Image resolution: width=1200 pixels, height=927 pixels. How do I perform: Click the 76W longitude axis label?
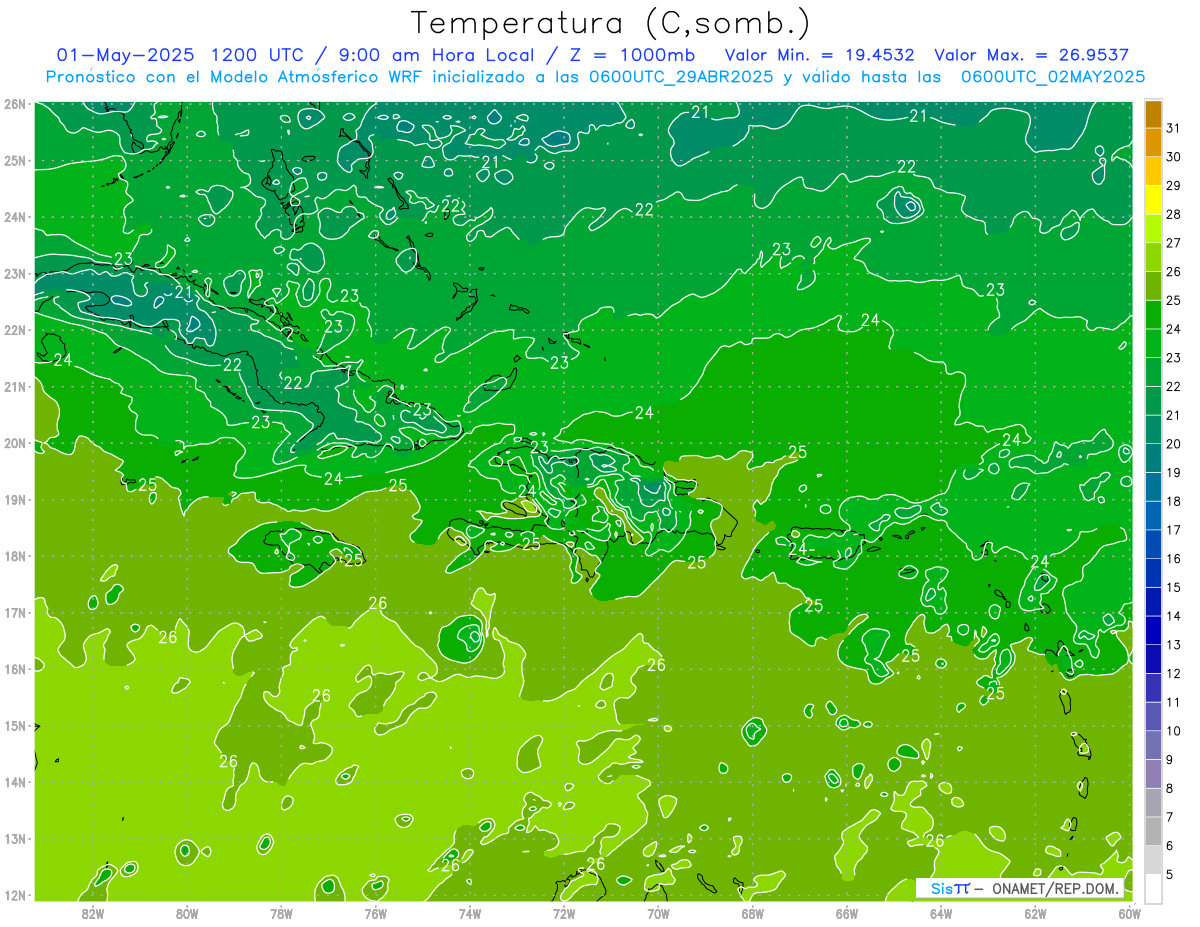pyautogui.click(x=375, y=913)
